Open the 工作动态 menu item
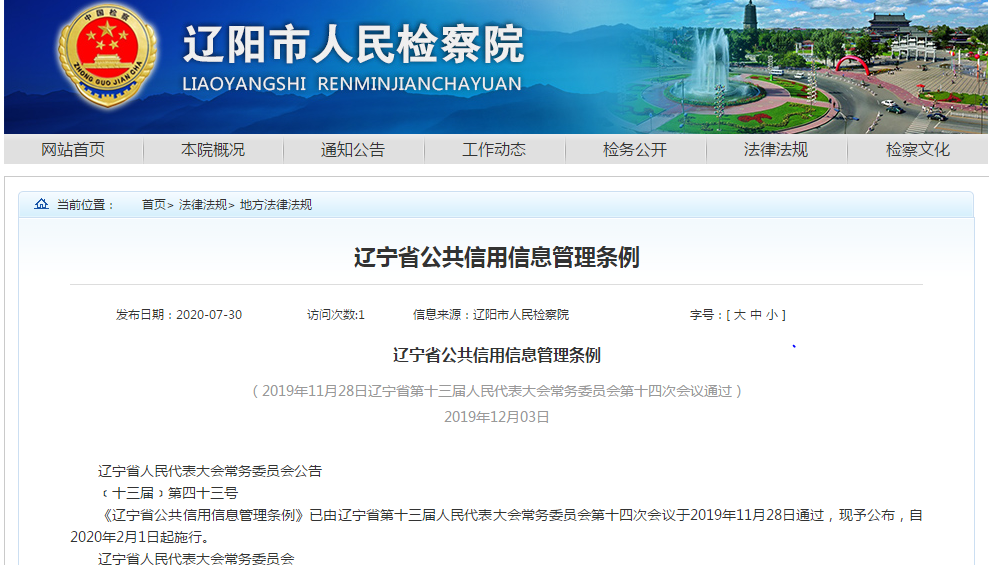The height and width of the screenshot is (565, 989). (x=494, y=149)
